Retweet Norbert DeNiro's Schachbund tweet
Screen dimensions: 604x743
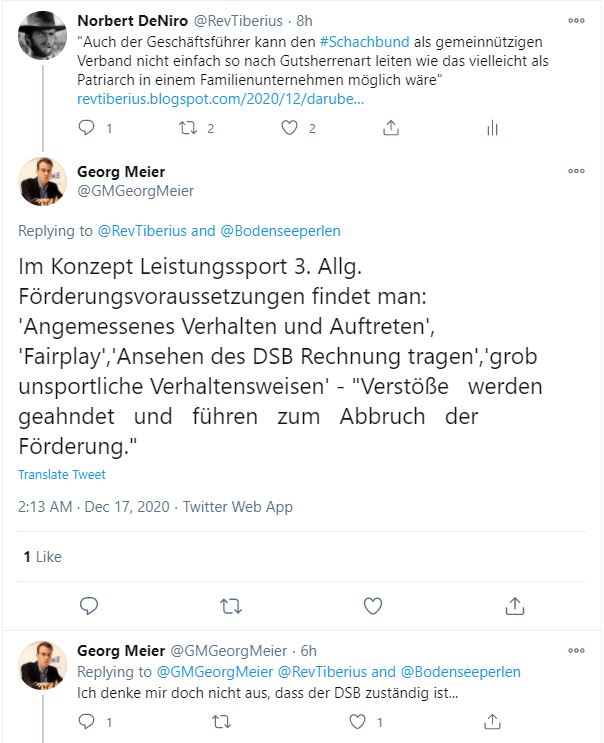coord(188,127)
